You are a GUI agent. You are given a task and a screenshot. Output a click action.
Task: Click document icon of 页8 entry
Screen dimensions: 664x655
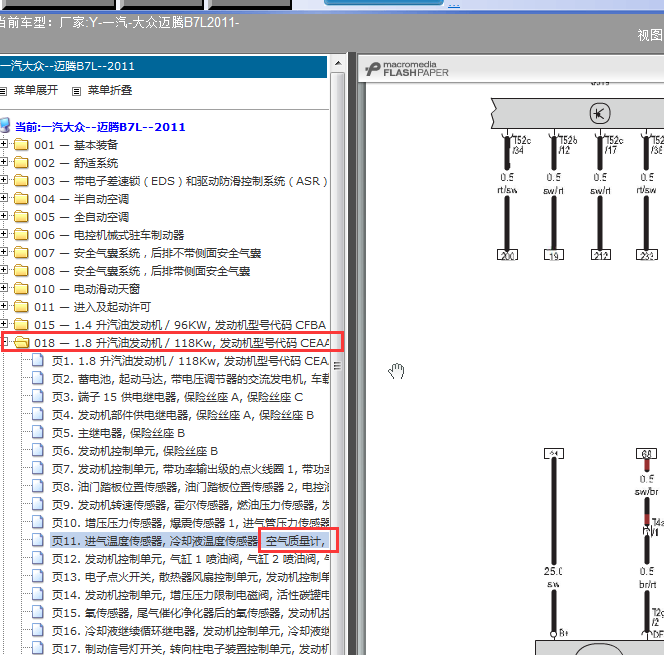(38, 486)
